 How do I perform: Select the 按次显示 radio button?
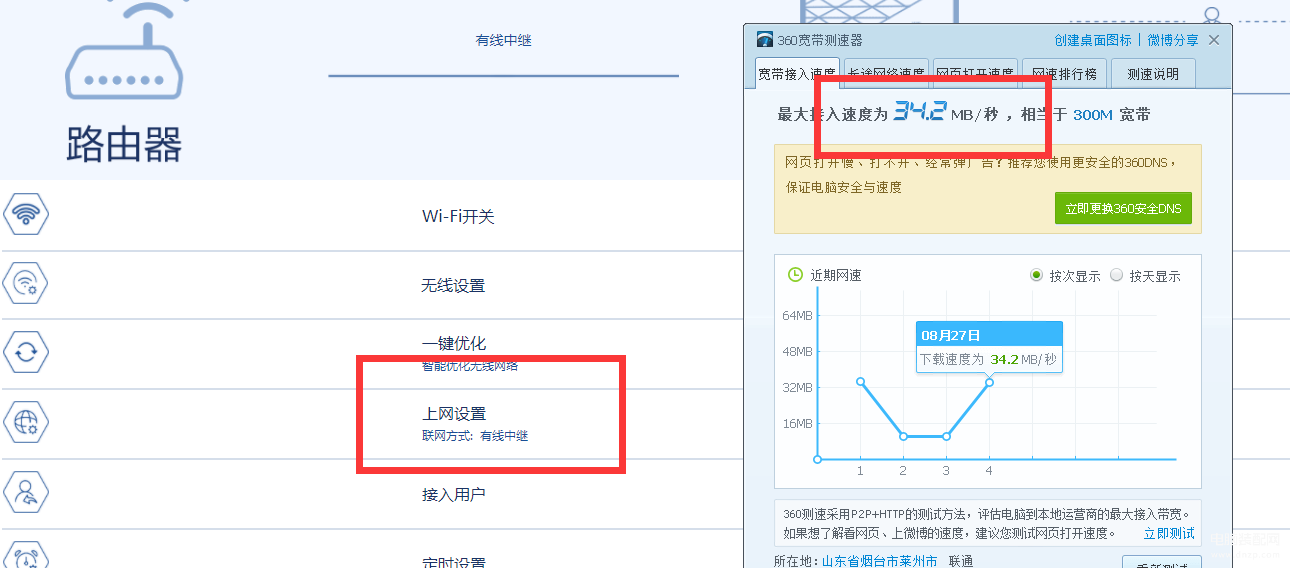tap(1036, 275)
